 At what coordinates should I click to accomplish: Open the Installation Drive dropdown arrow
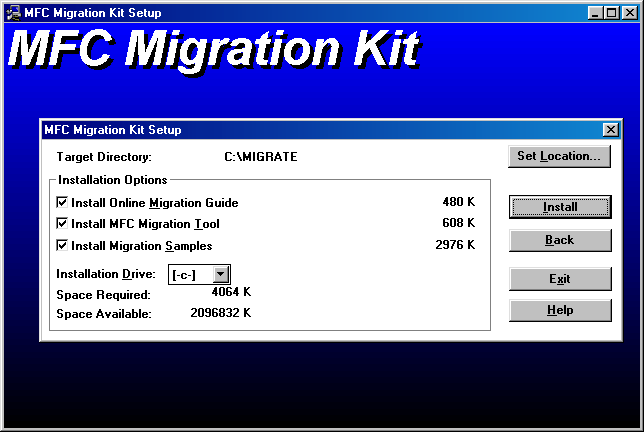(x=221, y=274)
